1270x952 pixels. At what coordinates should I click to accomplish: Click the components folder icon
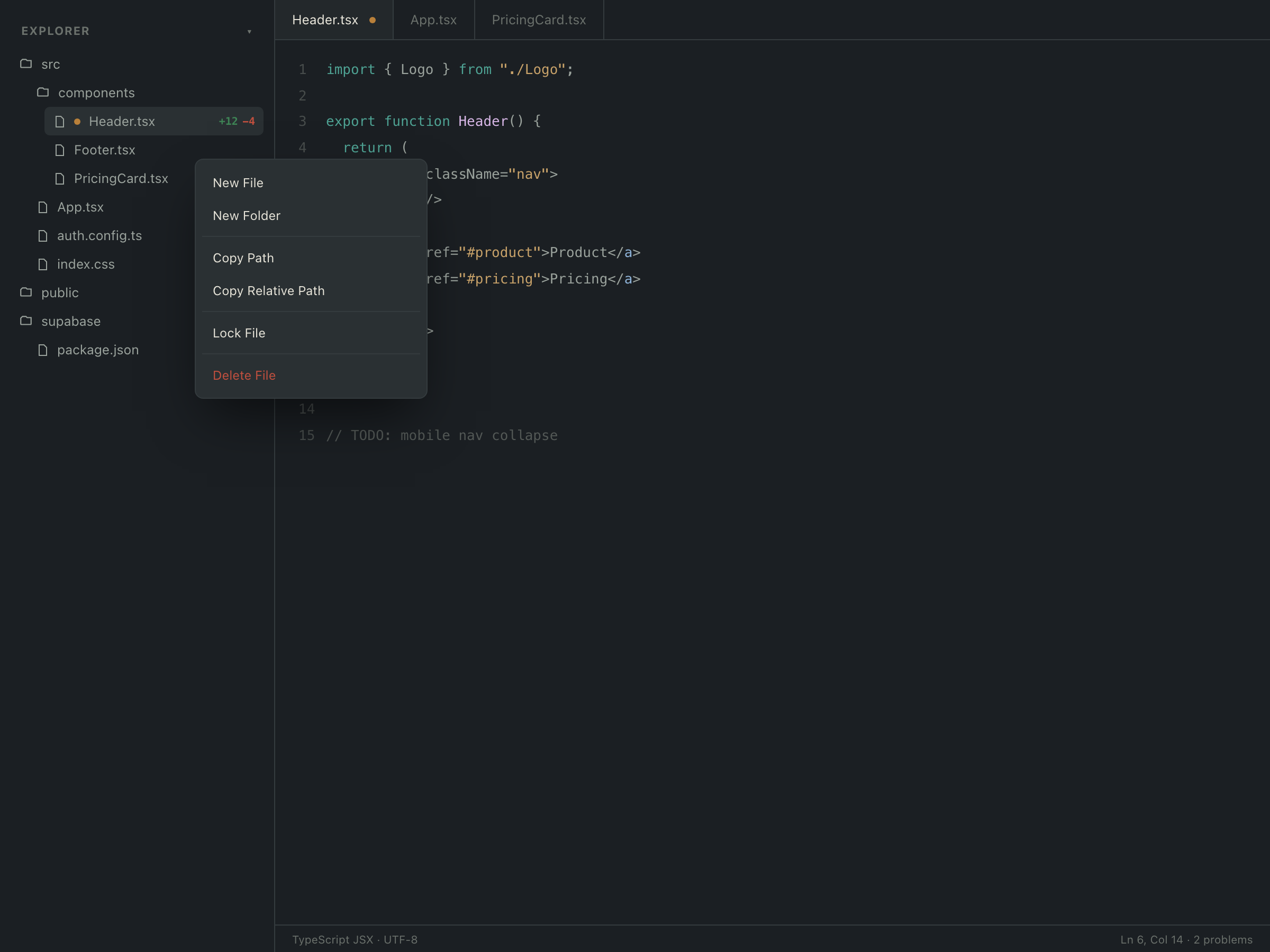click(x=42, y=93)
